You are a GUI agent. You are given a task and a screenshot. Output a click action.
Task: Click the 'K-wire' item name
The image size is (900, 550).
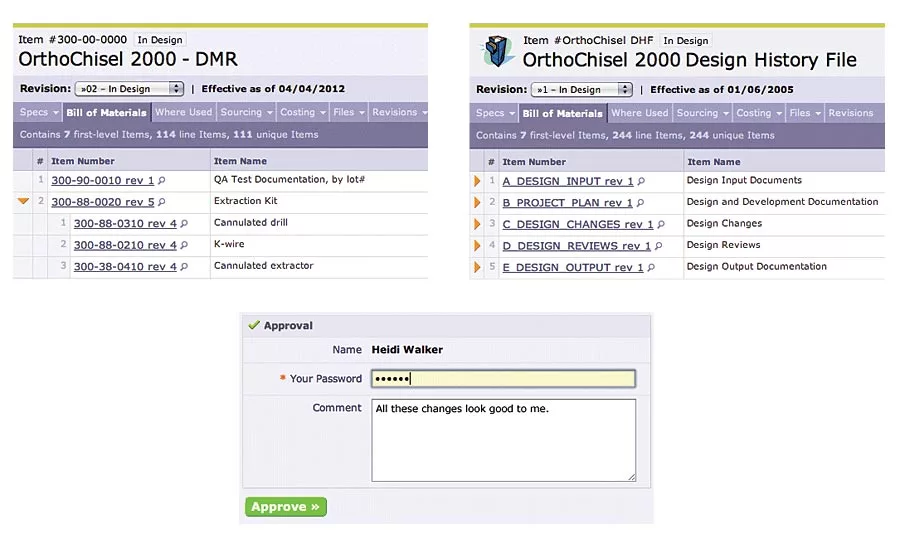(x=229, y=244)
